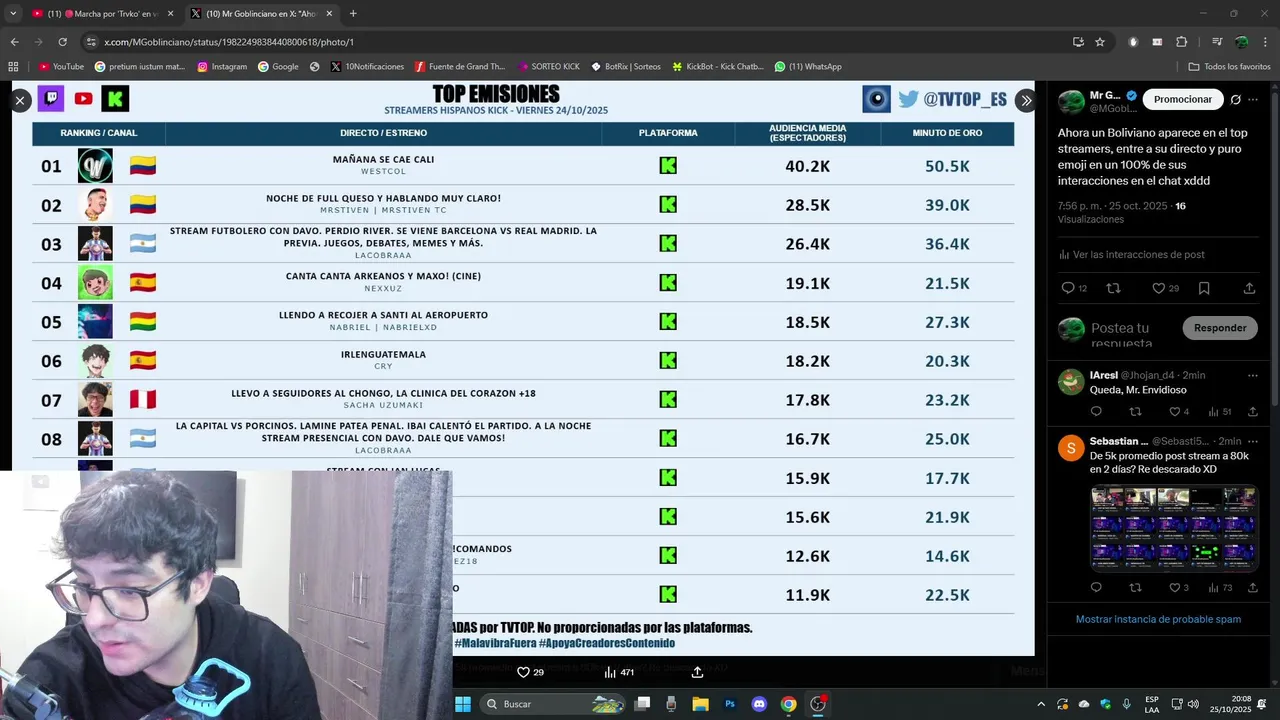This screenshot has width=1280, height=720.
Task: Open File Explorer from the taskbar
Action: click(700, 704)
